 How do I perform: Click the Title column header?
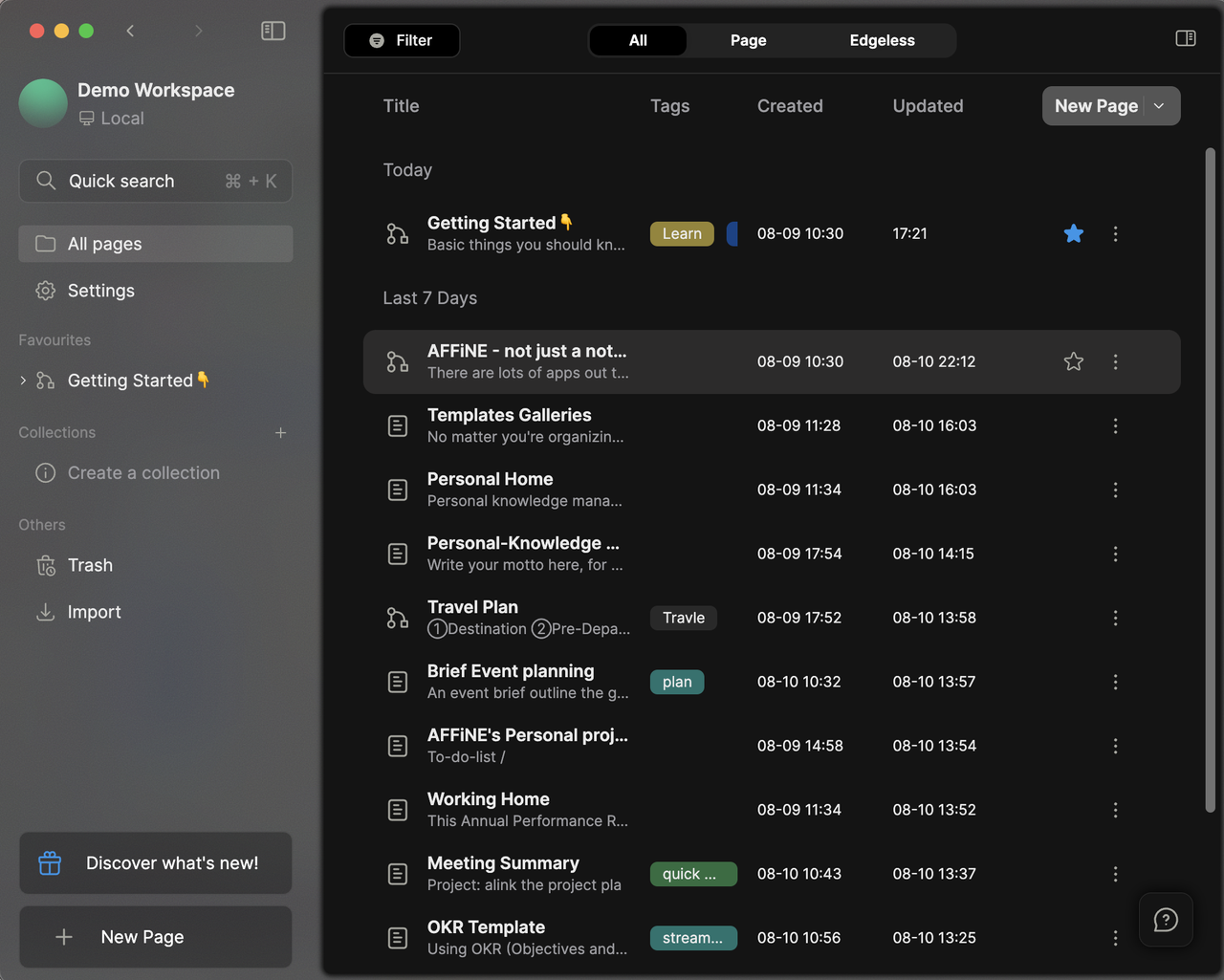(401, 106)
